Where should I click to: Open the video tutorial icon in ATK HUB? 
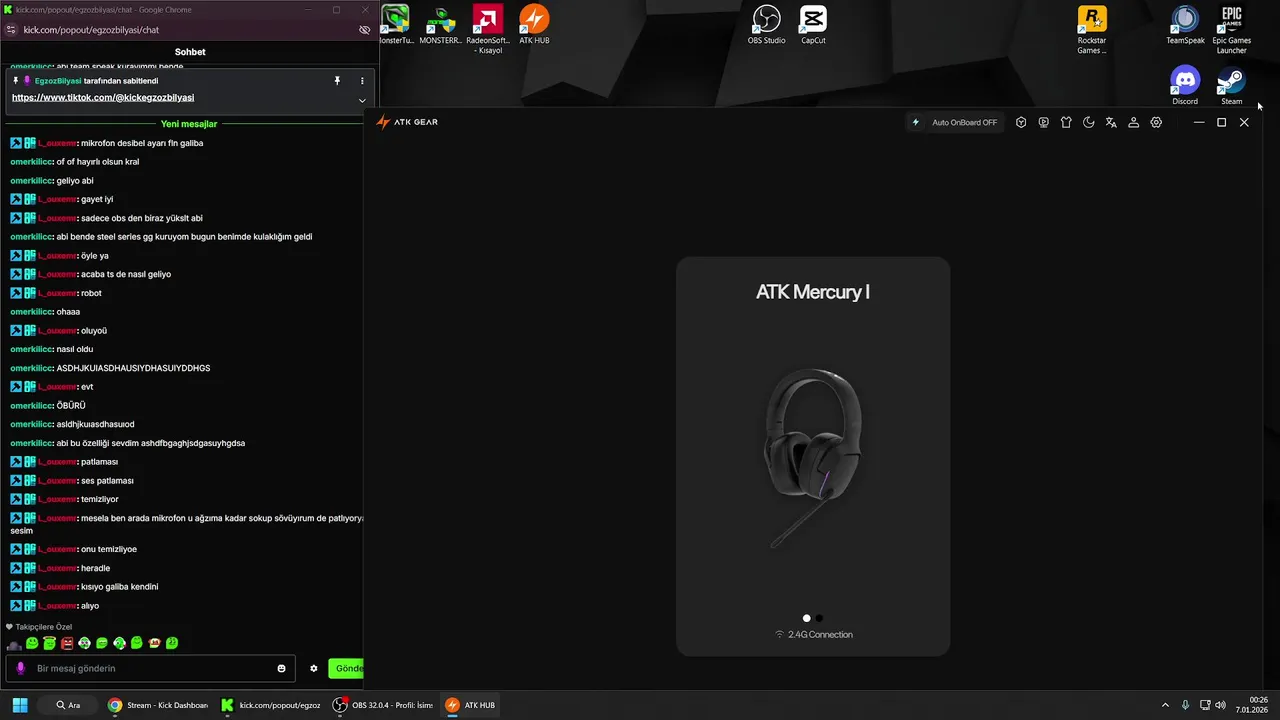pos(1044,122)
